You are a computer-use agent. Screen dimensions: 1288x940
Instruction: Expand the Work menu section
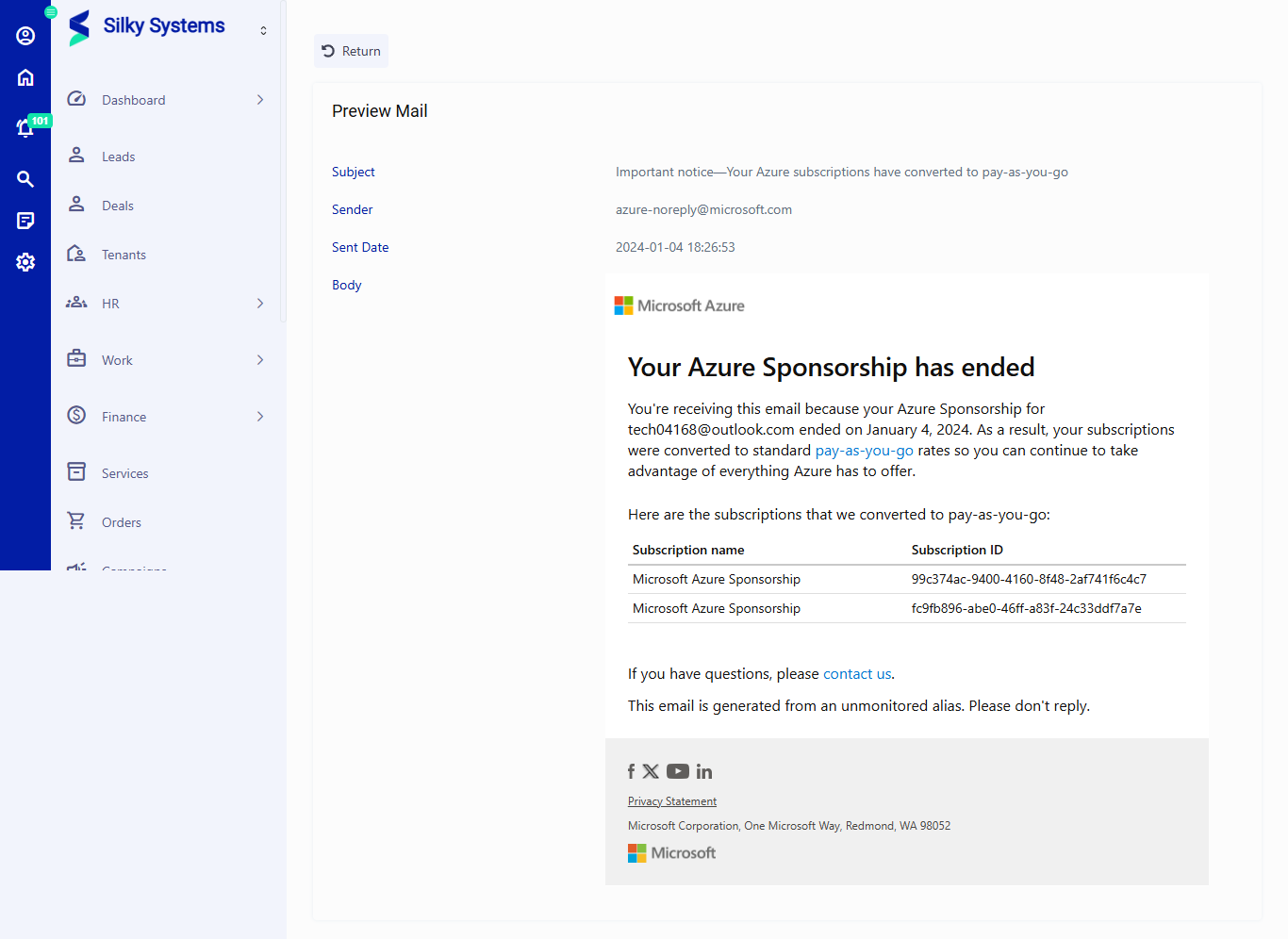[166, 360]
